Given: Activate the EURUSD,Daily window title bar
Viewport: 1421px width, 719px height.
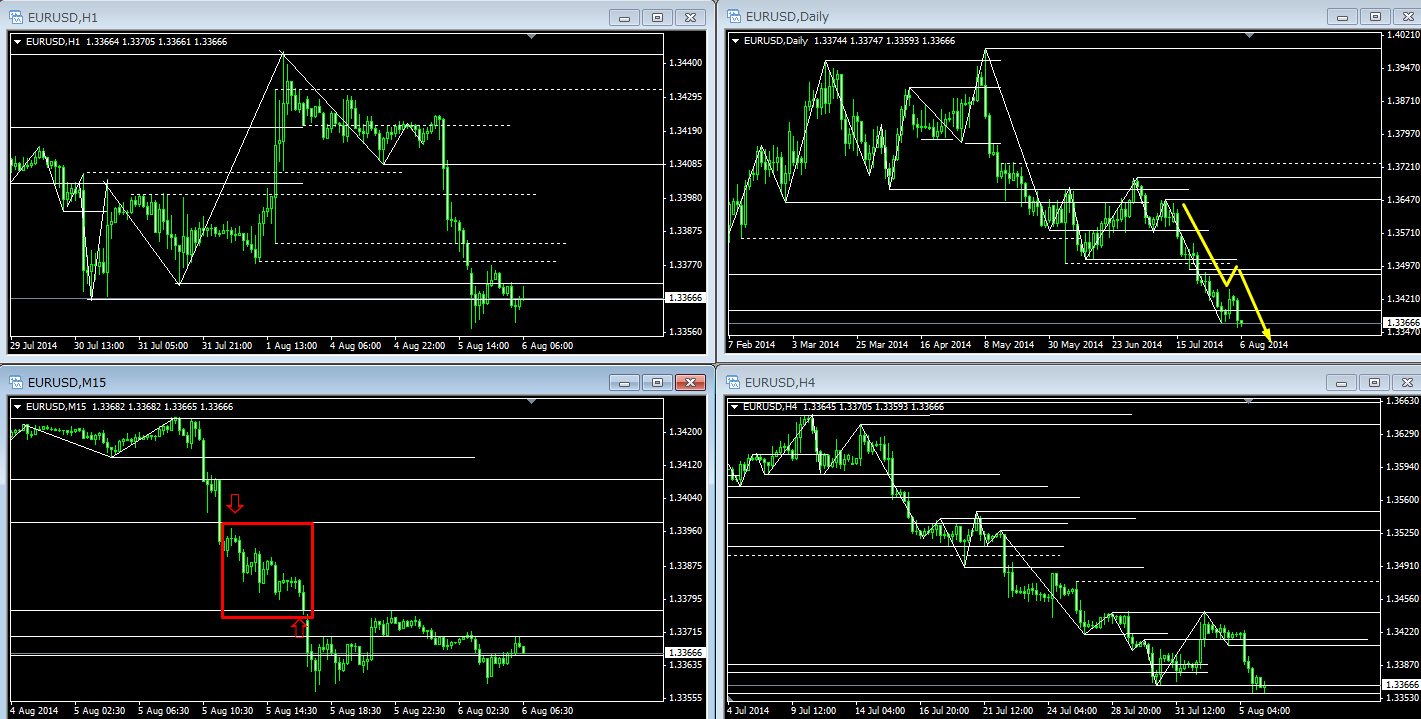Looking at the screenshot, I should 1000,17.
